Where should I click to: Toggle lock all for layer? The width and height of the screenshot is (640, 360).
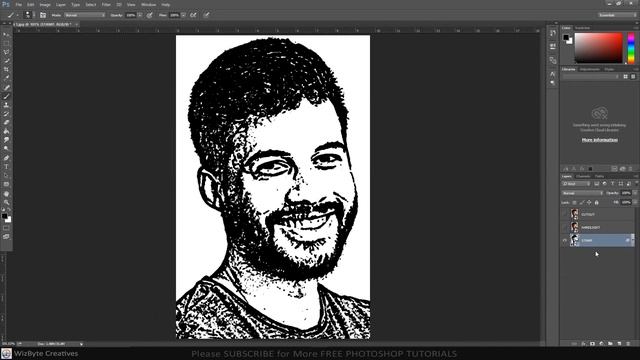click(x=596, y=202)
